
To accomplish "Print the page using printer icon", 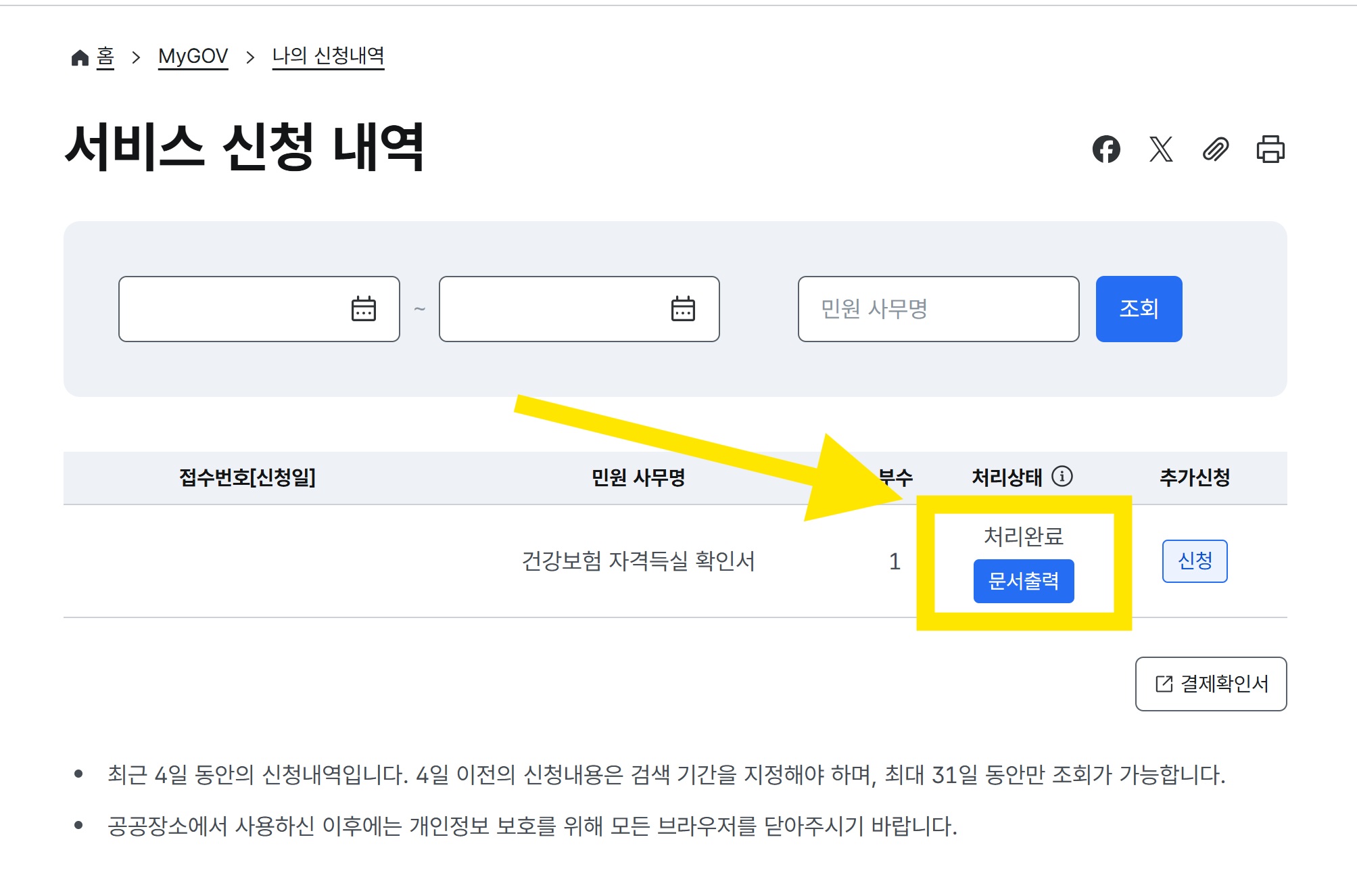I will click(1271, 149).
